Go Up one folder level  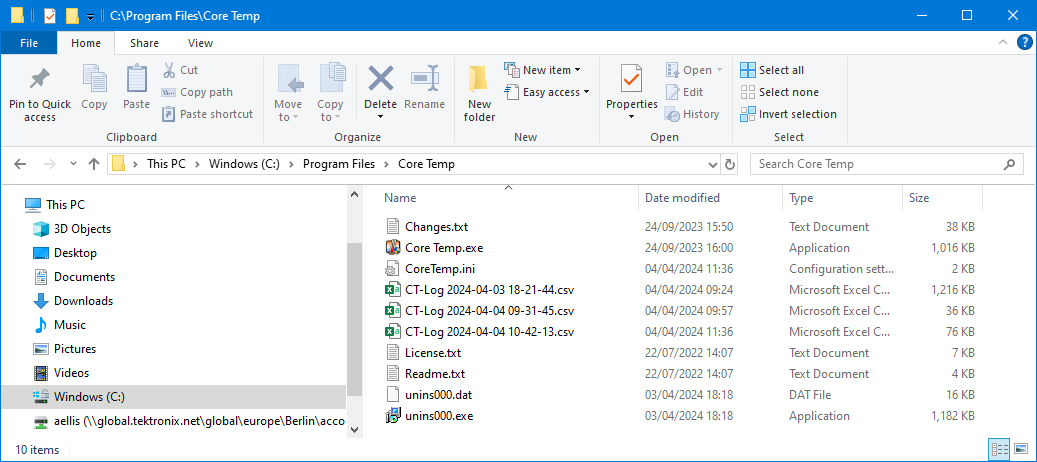pyautogui.click(x=94, y=164)
